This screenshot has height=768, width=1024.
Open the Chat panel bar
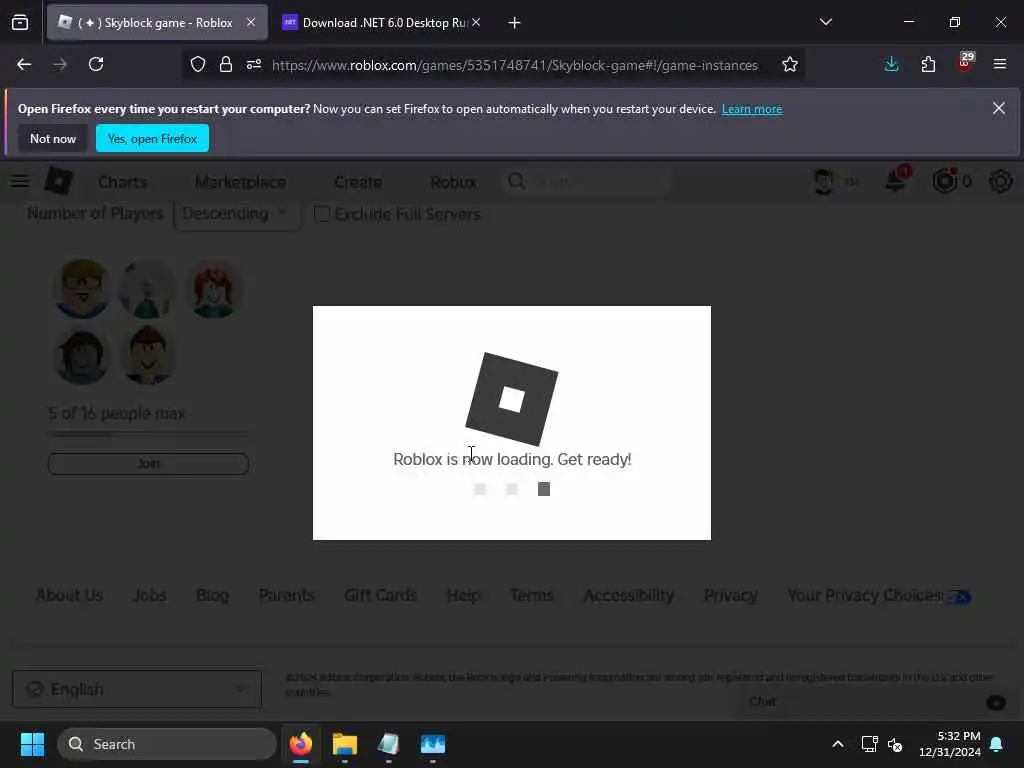pos(878,702)
